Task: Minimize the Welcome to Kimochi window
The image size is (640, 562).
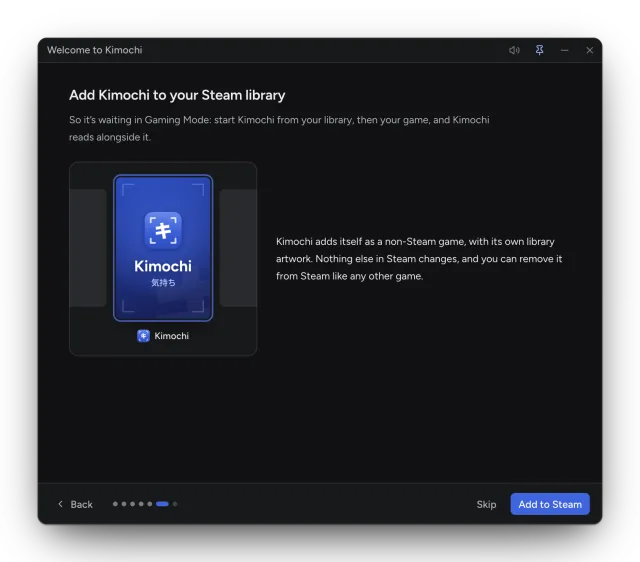Action: pos(564,50)
